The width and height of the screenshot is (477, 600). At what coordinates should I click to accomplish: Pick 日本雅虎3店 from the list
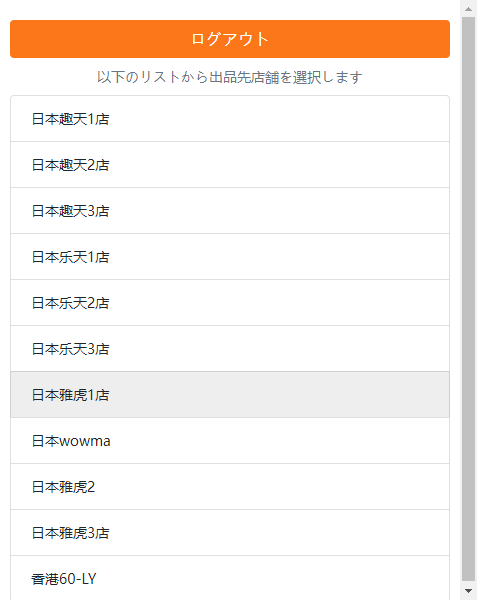(230, 533)
